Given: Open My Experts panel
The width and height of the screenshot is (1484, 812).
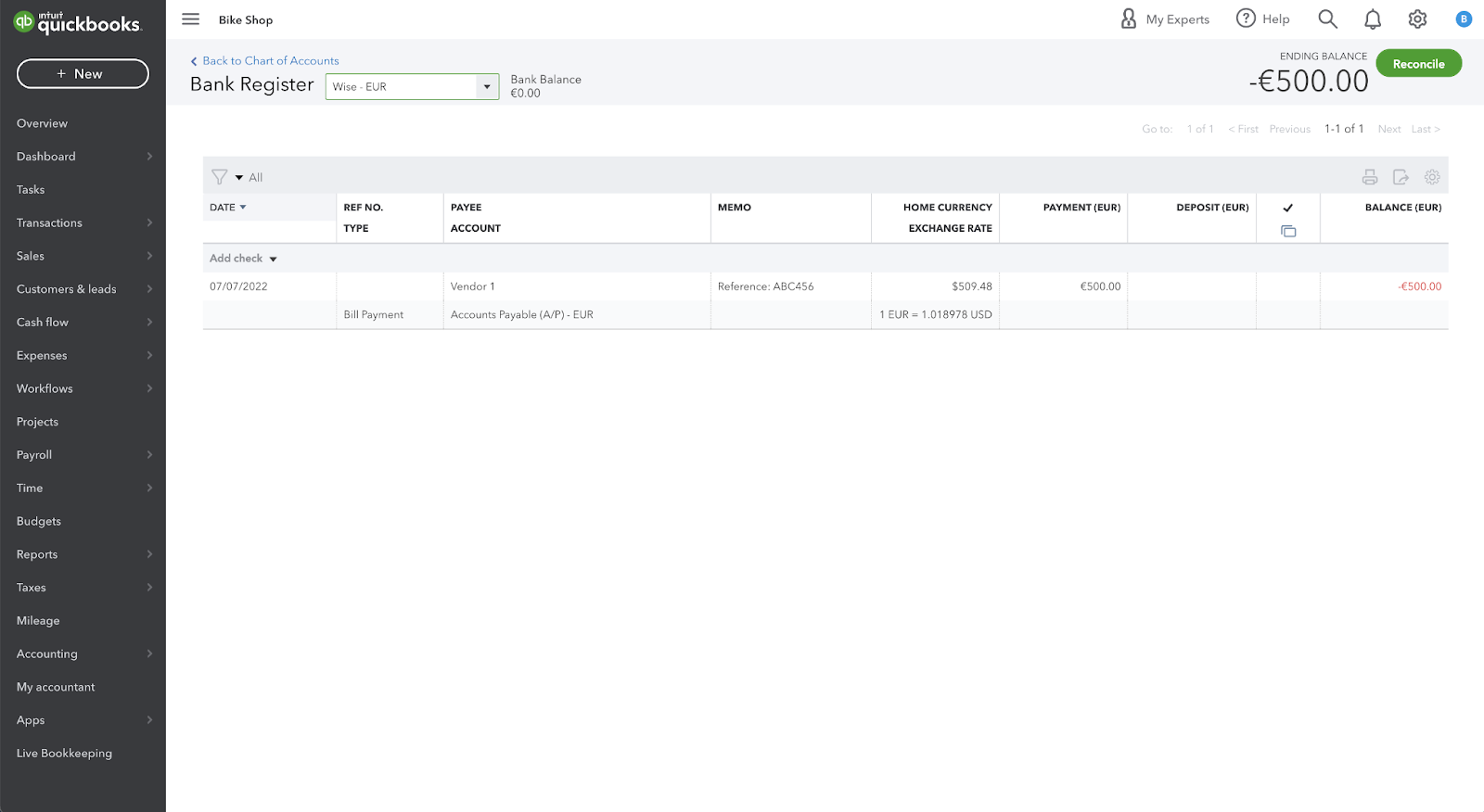Looking at the screenshot, I should (1165, 19).
